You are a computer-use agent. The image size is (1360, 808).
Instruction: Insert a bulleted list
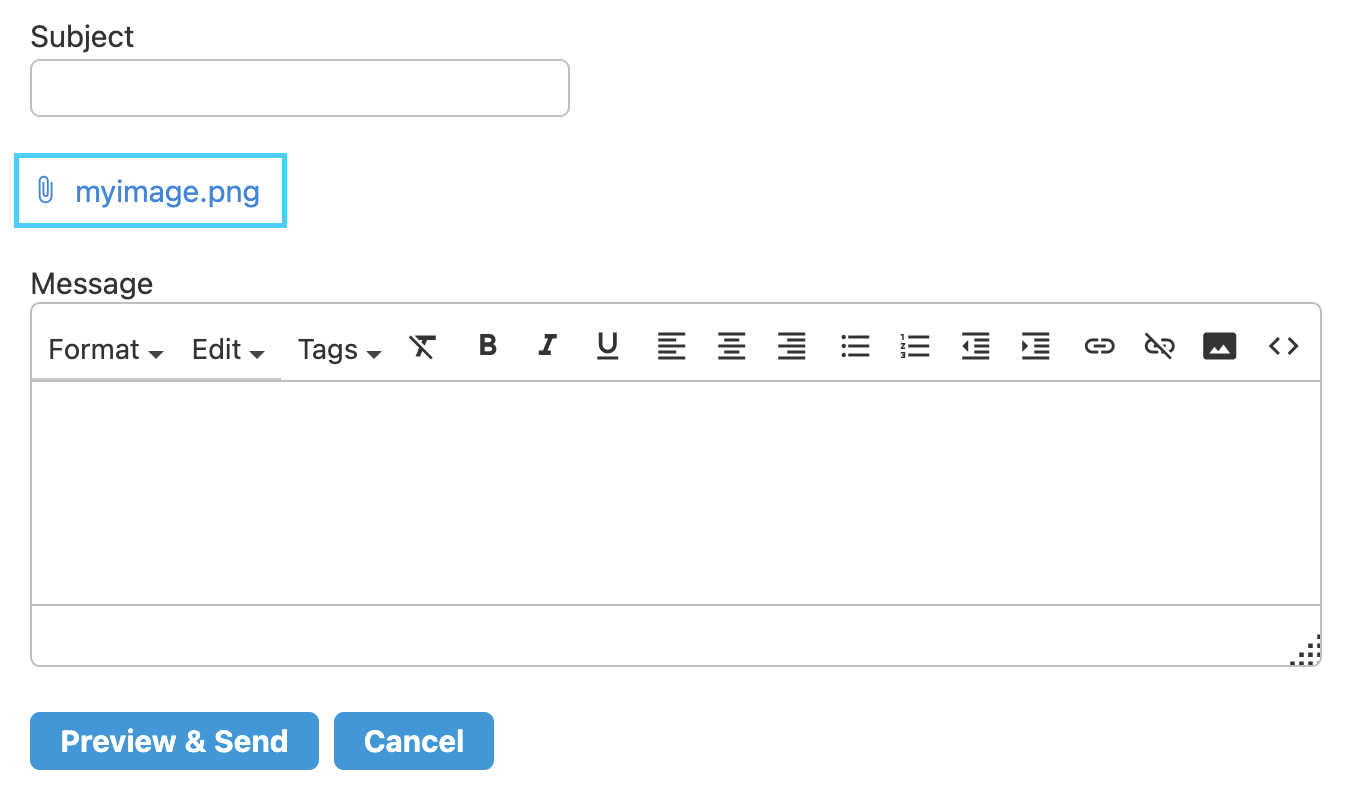click(855, 347)
